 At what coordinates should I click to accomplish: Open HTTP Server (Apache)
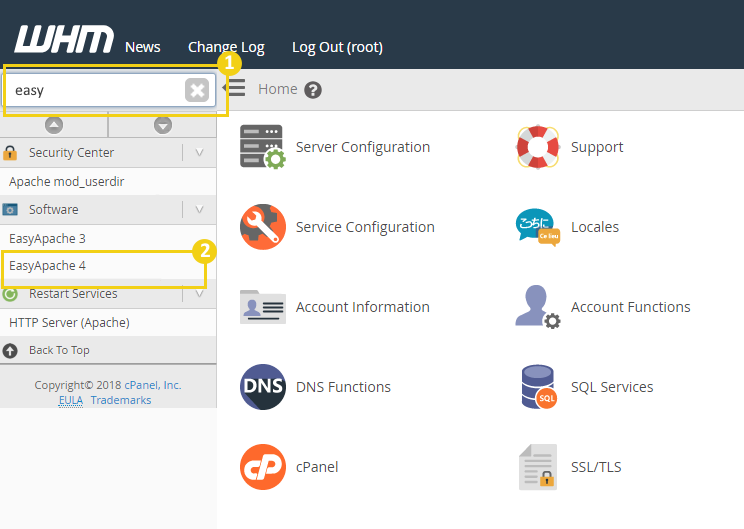[x=69, y=323]
